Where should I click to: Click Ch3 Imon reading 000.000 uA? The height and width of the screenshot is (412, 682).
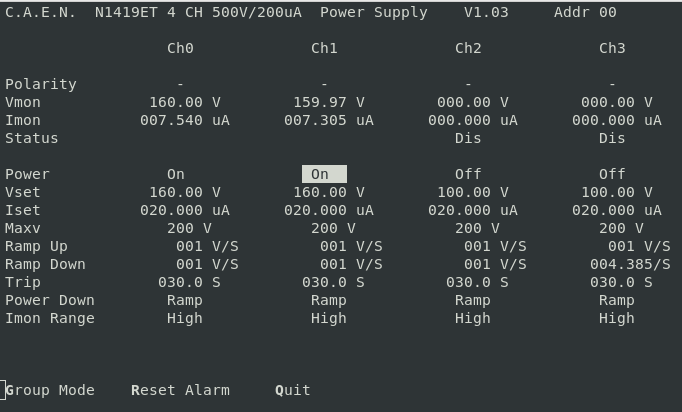click(617, 120)
